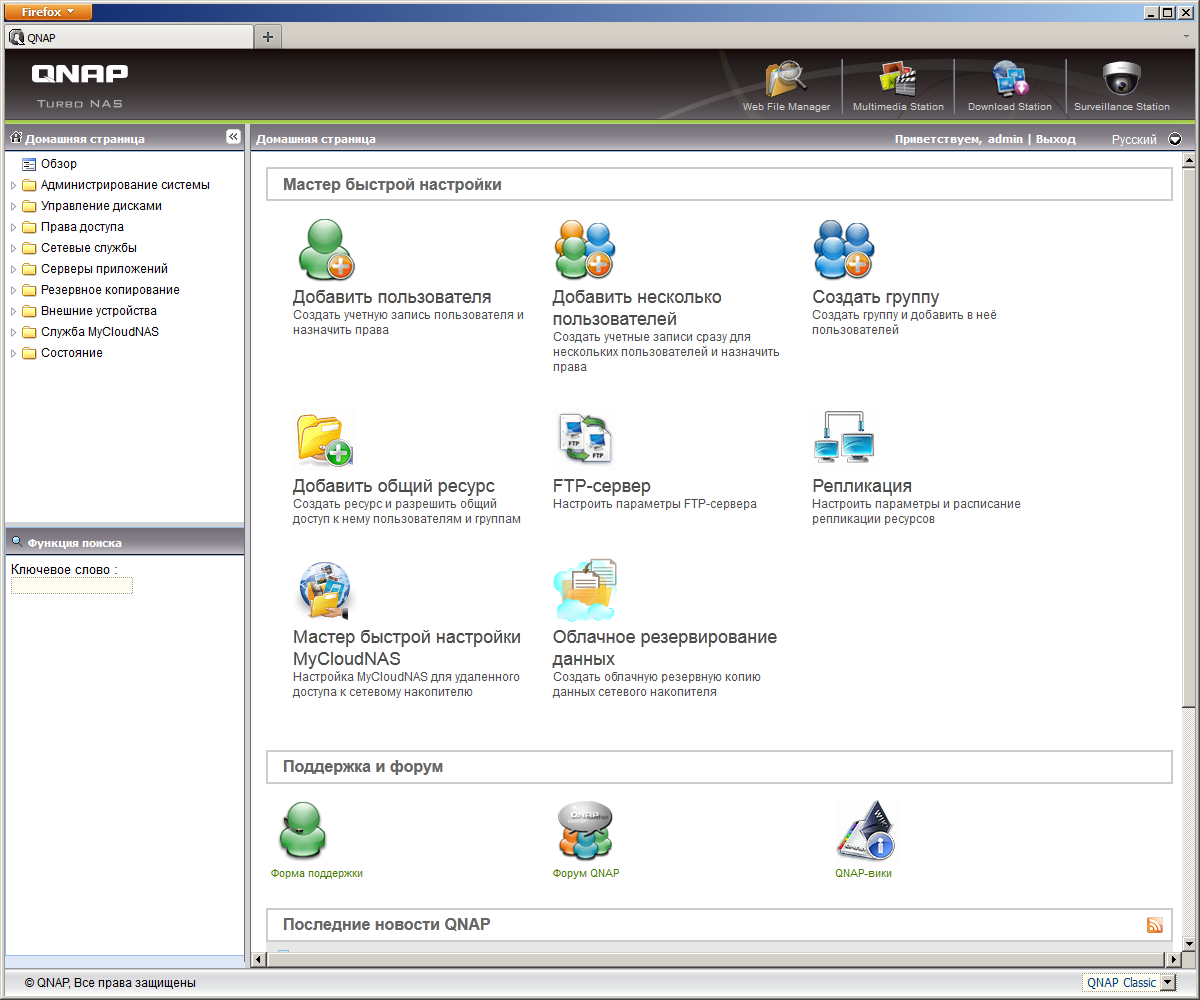Screen dimensions: 1200x1000
Task: Click the home icon beside Домашняя страница
Action: 16,138
